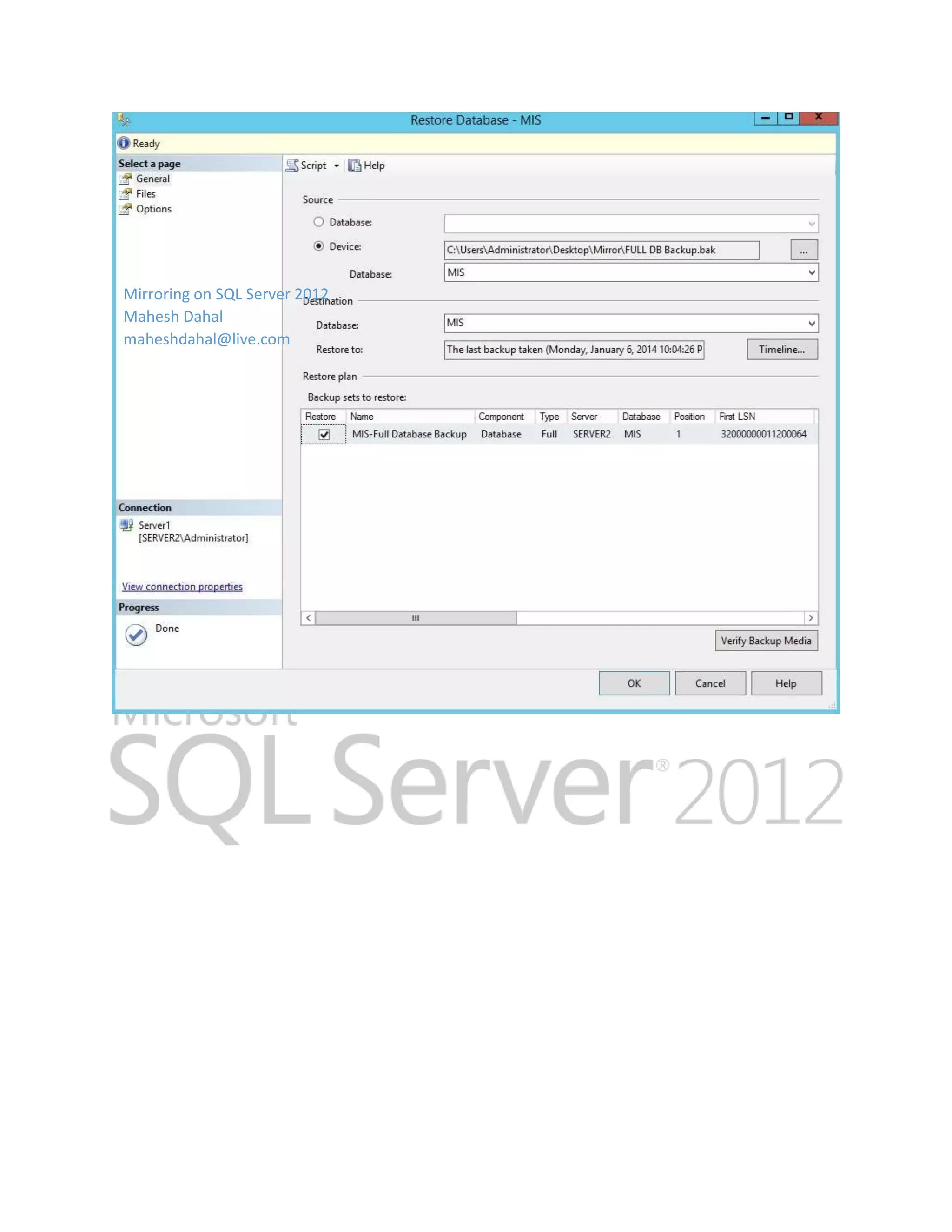The image size is (952, 1232).
Task: Select the Options page
Action: click(153, 209)
